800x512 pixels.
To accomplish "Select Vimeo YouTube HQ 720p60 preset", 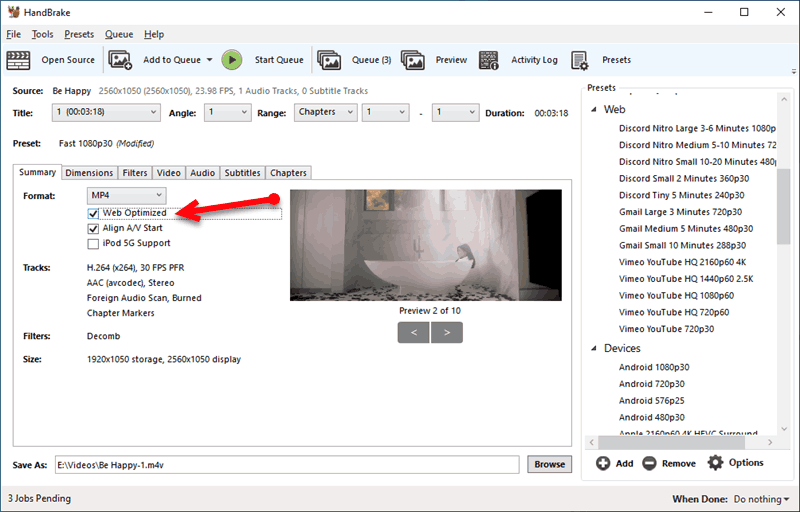I will click(x=674, y=312).
